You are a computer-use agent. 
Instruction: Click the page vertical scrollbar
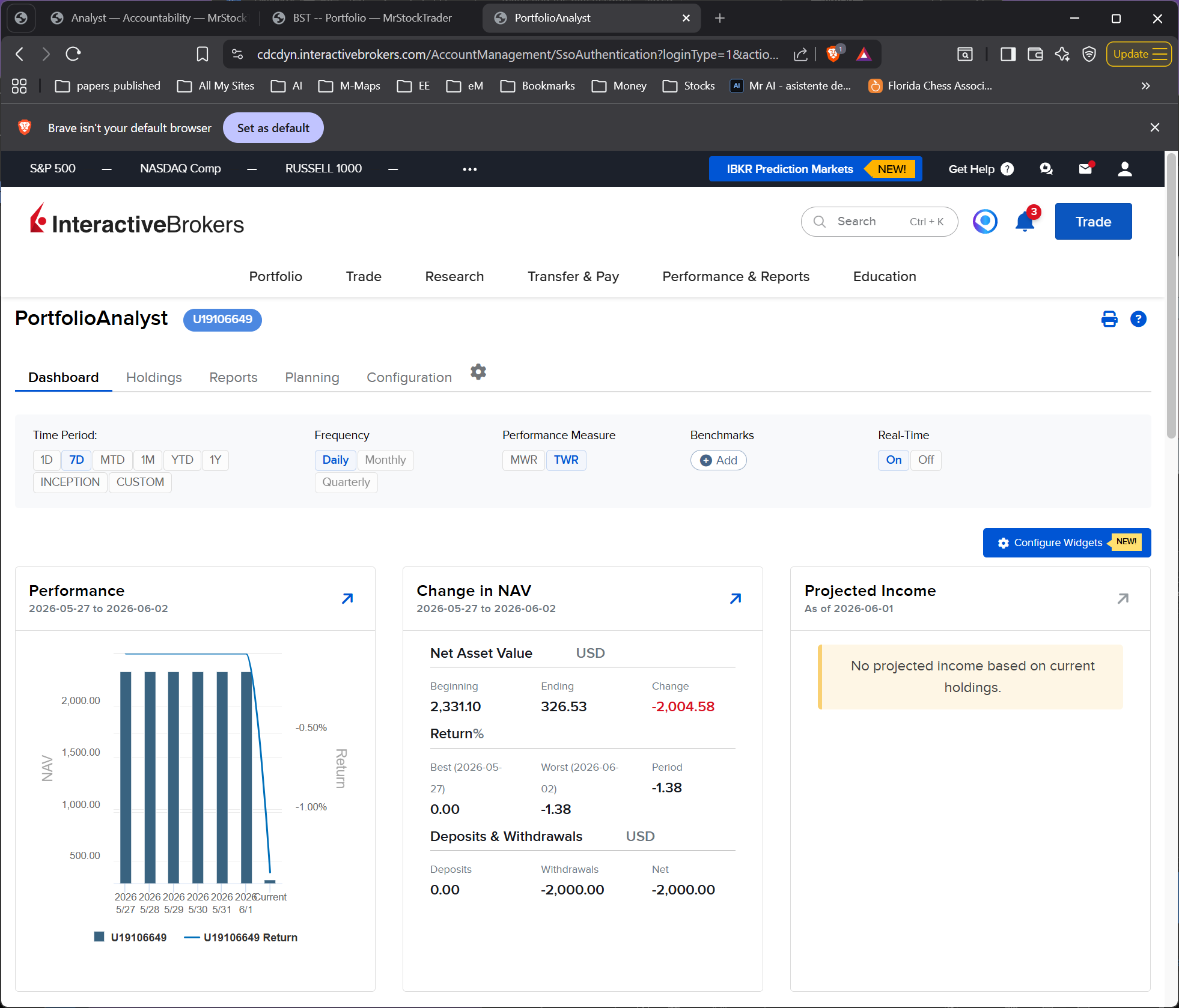(x=1171, y=296)
